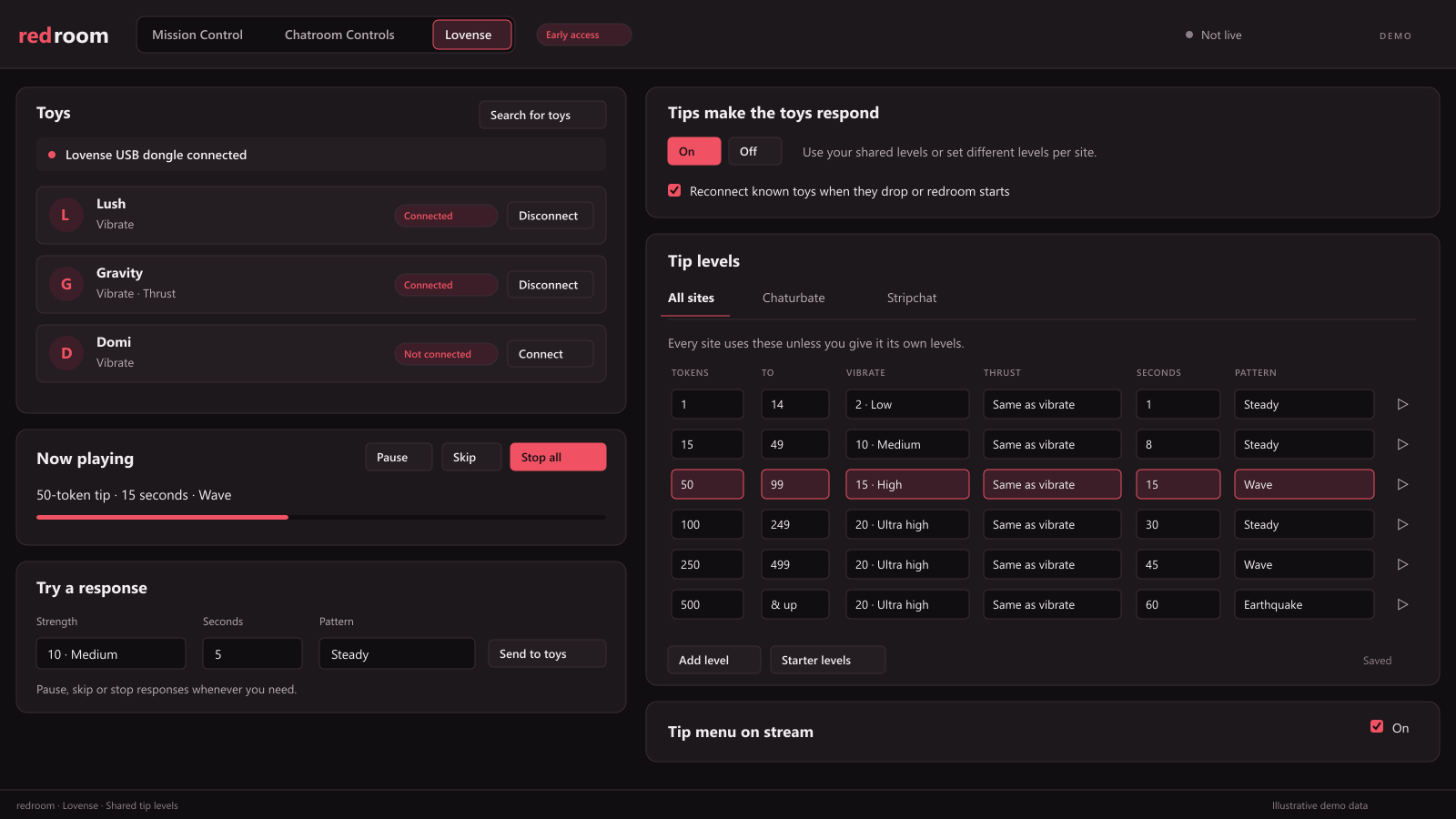Click the Add level button
1456x819 pixels.
point(714,660)
